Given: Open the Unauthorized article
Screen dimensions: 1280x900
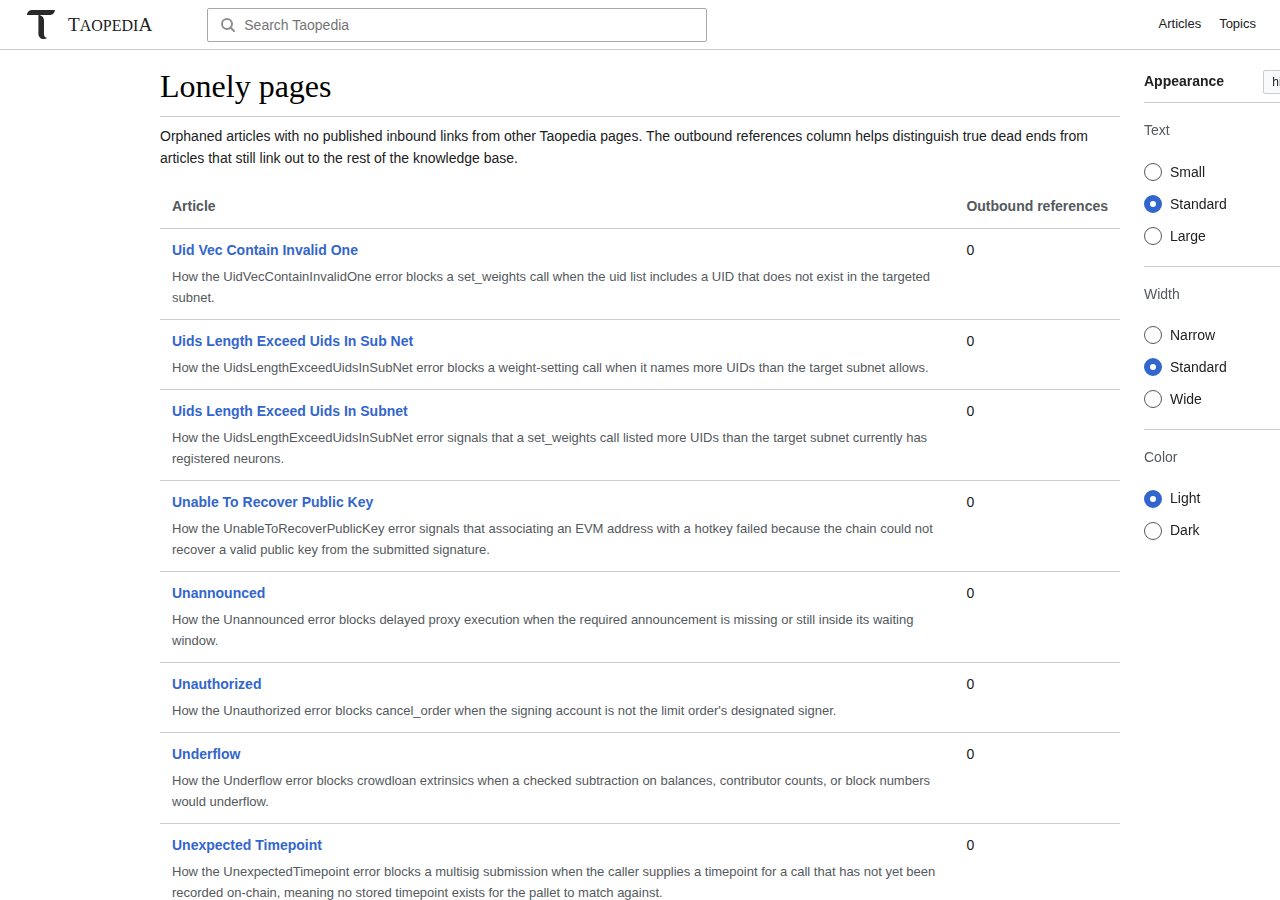Looking at the screenshot, I should tap(216, 684).
